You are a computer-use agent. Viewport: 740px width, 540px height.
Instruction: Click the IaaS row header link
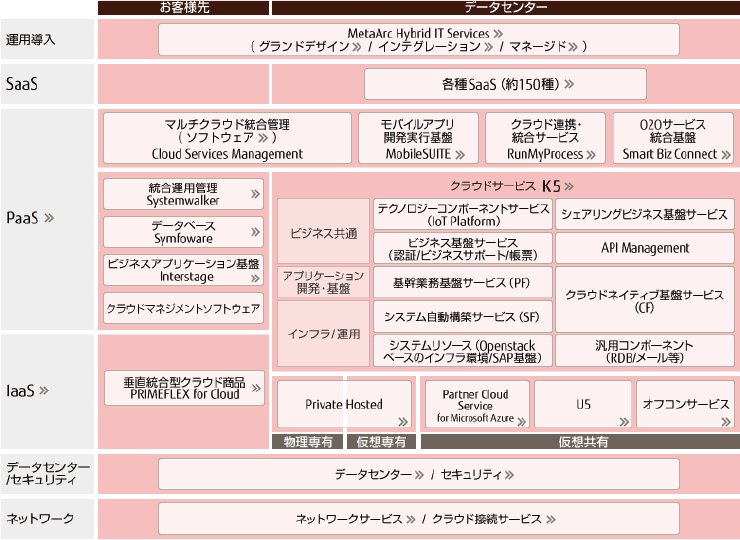click(x=27, y=390)
